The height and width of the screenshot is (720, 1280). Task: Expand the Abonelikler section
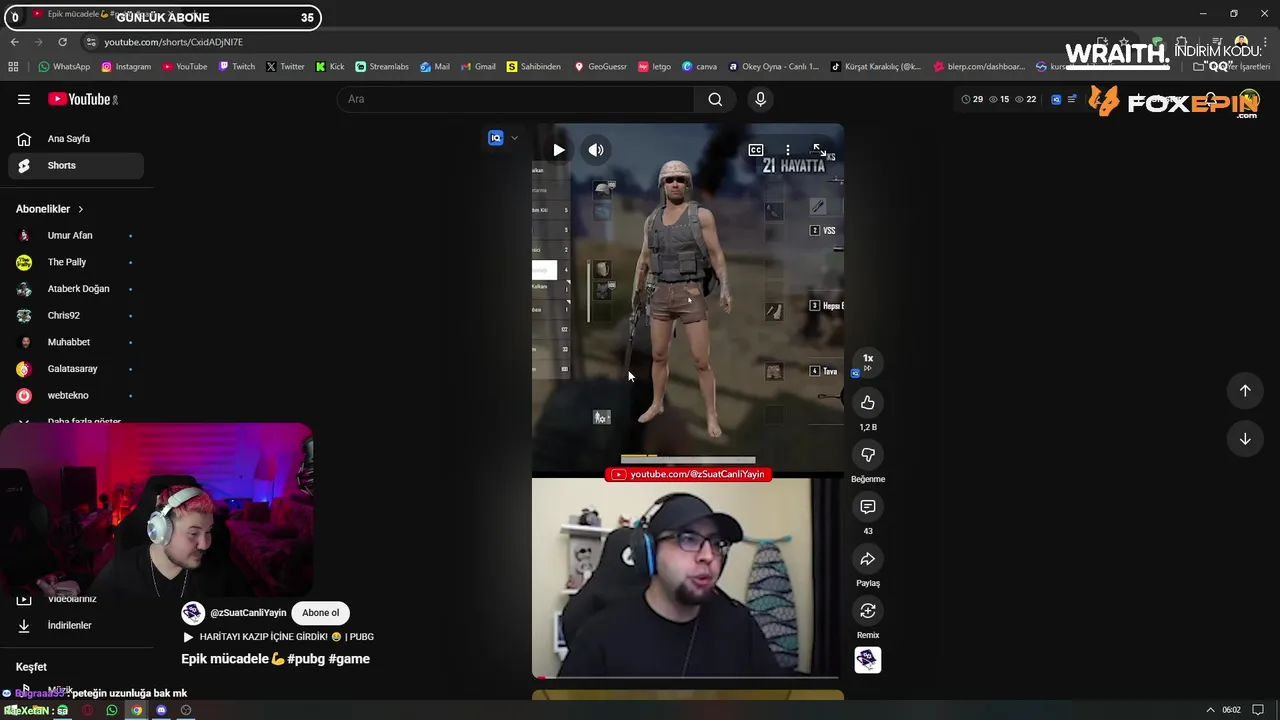(x=50, y=209)
